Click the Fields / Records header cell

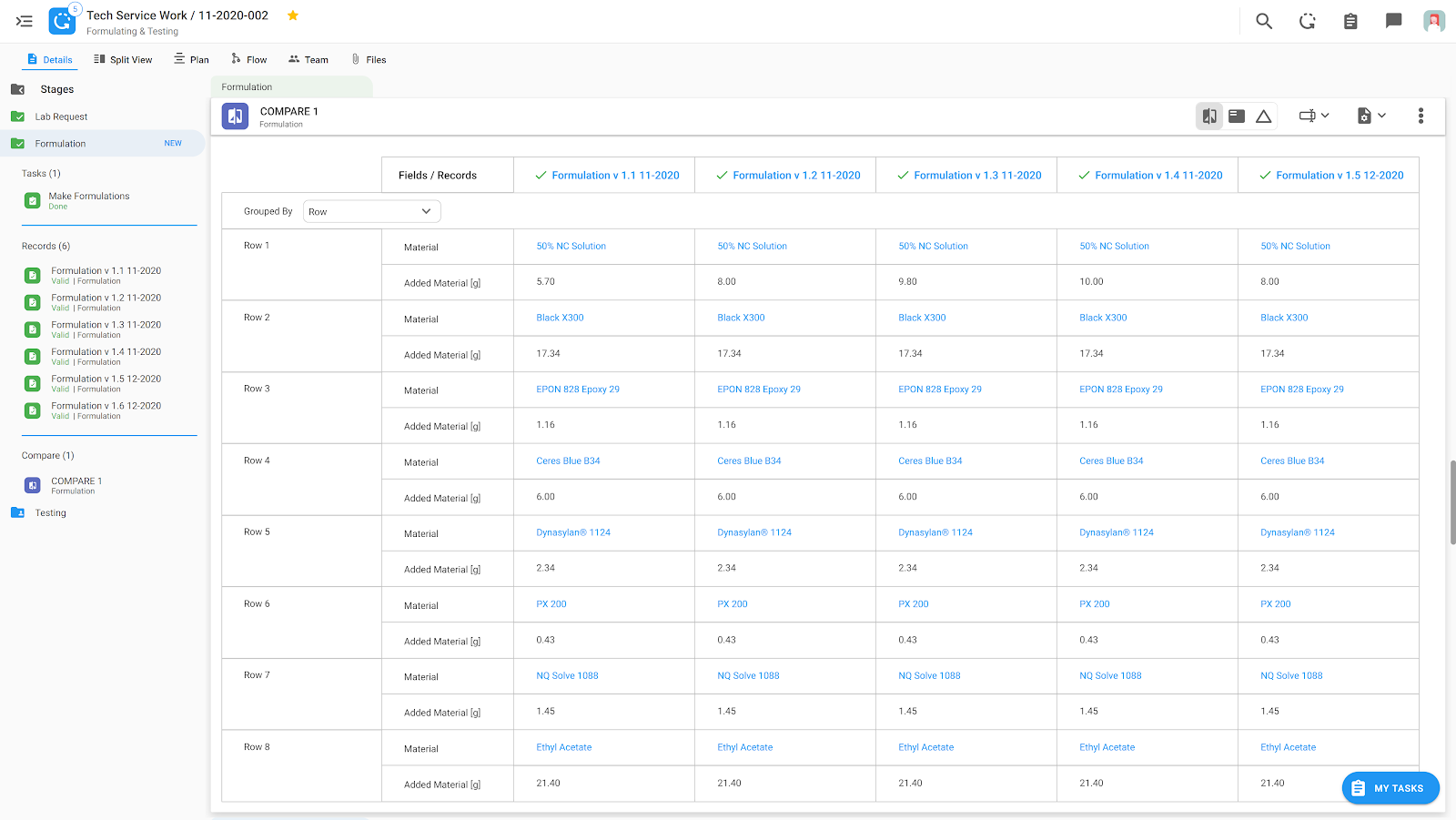pos(448,176)
